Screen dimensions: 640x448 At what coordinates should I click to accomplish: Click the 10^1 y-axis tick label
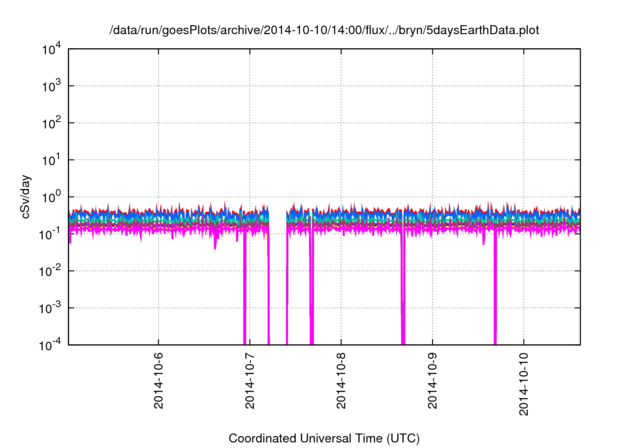point(51,160)
